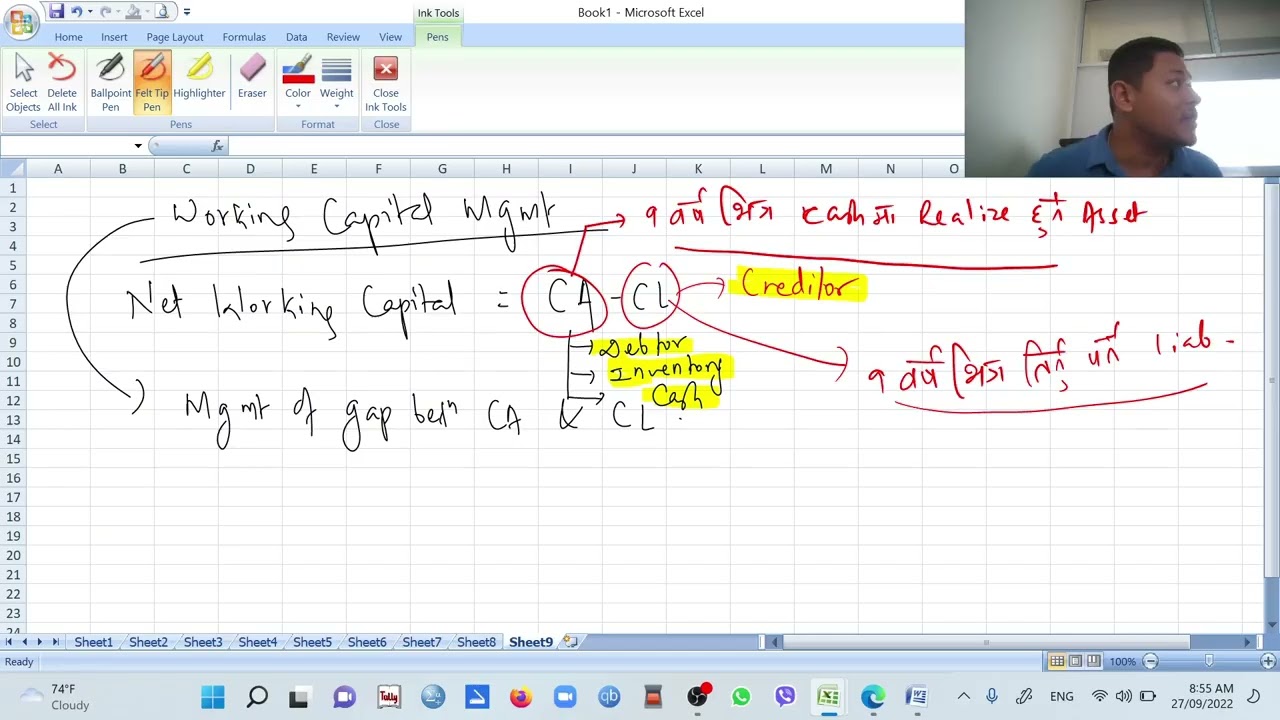Viewport: 1280px width, 720px height.
Task: Redo the last action
Action: [105, 12]
